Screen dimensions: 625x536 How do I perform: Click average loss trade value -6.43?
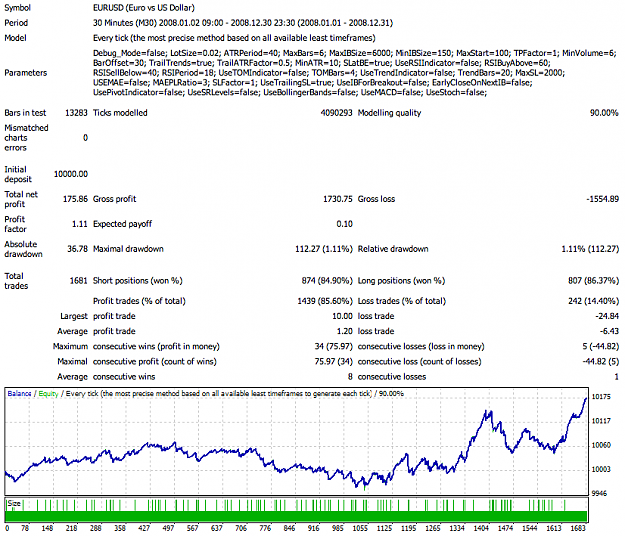click(x=609, y=331)
